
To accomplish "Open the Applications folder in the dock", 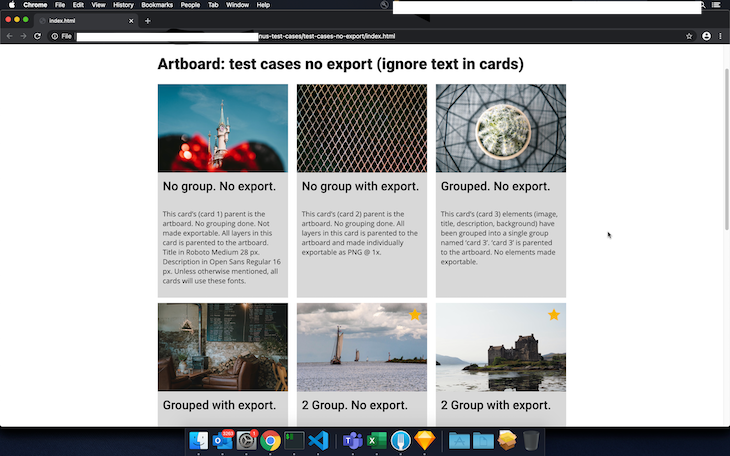I will click(459, 441).
